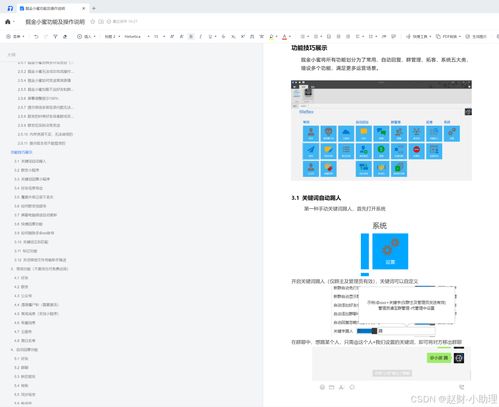
Task: Collapse section 4 in the outline tree
Action: coord(12,269)
